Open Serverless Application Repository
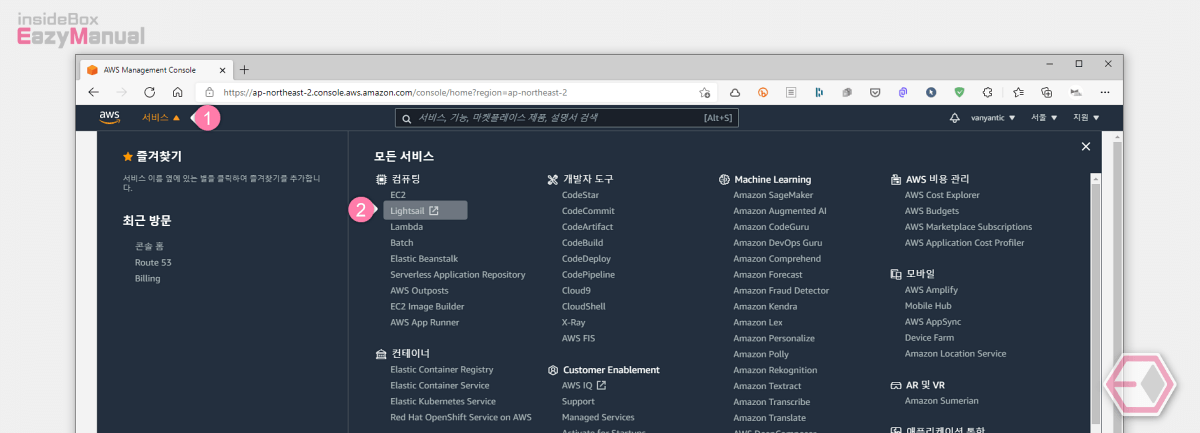 (458, 275)
